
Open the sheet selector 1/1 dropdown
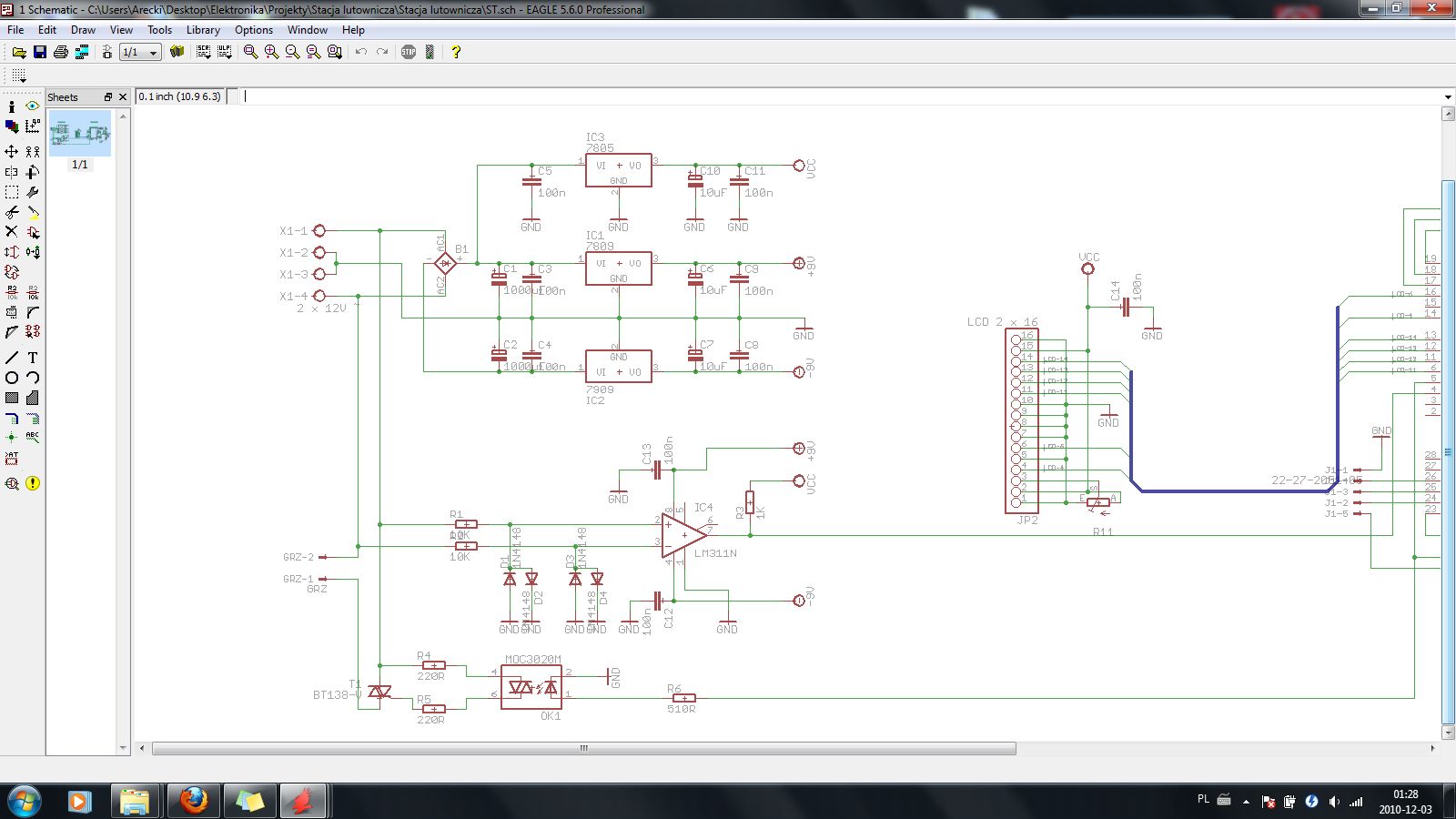153,53
